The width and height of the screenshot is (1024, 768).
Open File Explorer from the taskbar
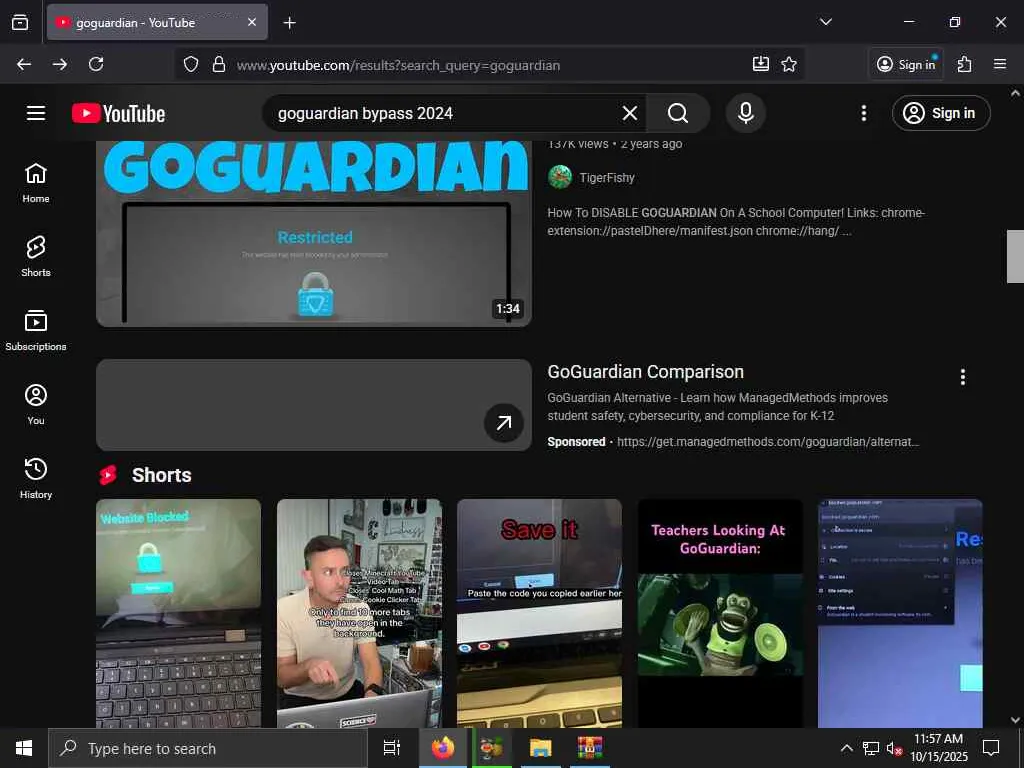click(541, 748)
